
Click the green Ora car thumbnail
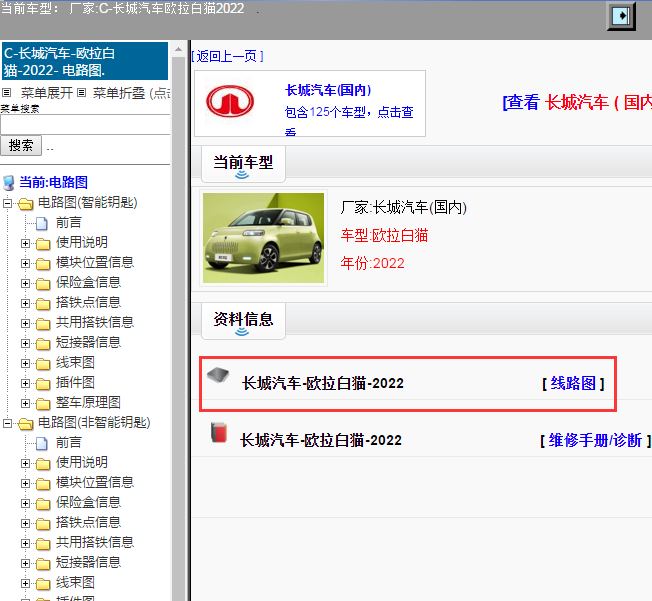(263, 238)
